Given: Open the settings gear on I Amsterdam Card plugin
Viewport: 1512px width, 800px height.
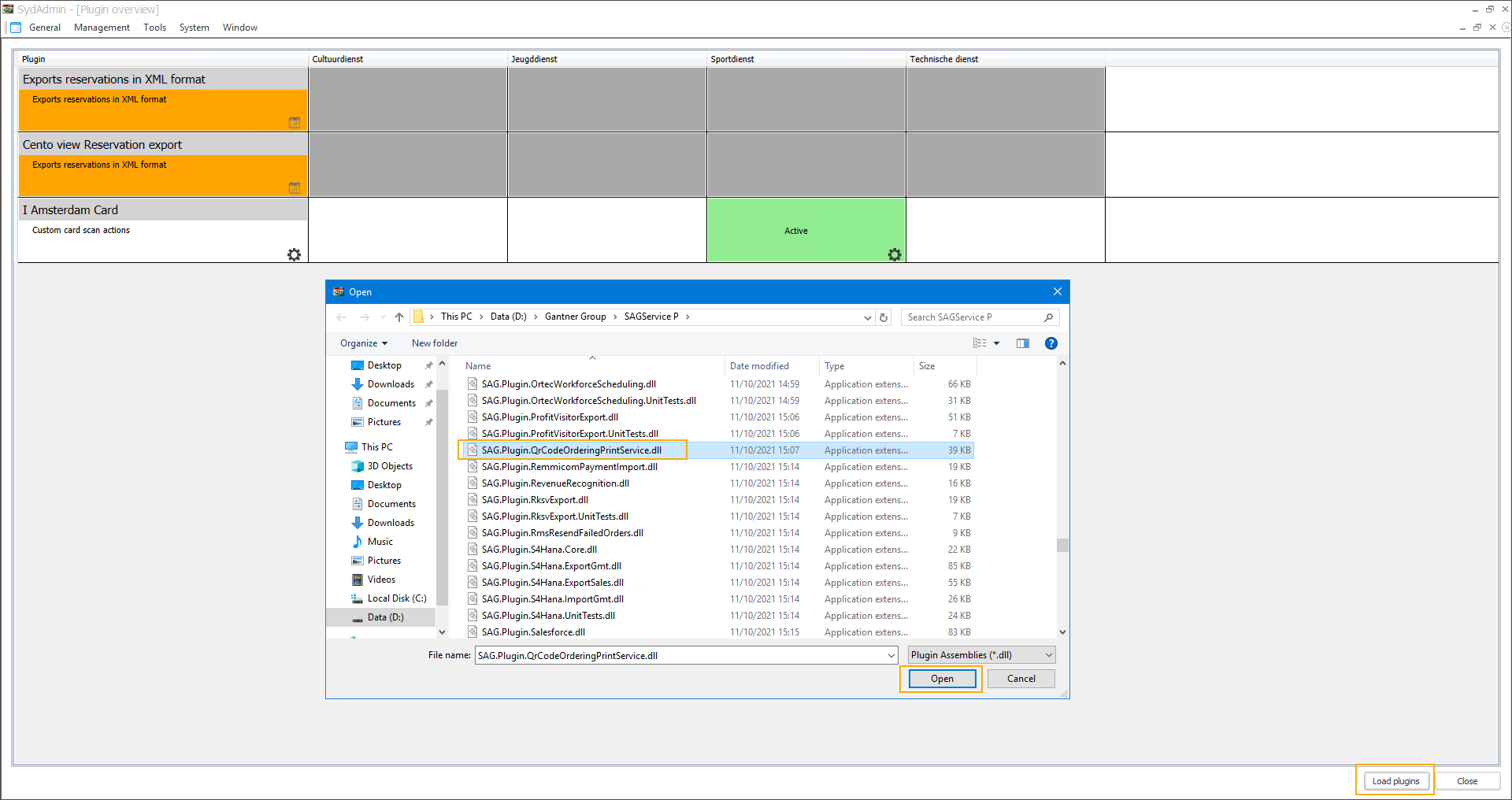Looking at the screenshot, I should (x=295, y=254).
